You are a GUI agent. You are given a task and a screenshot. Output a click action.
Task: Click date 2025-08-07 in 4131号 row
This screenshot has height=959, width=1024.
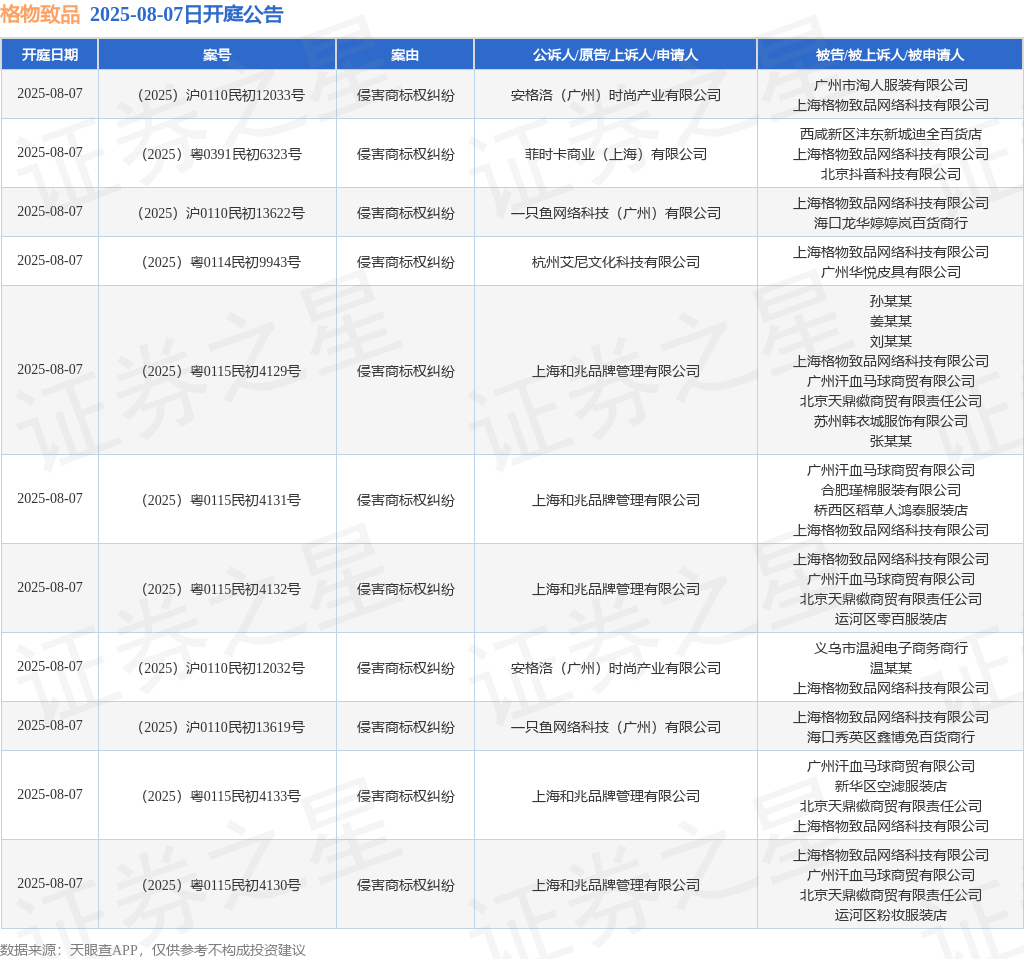(50, 498)
